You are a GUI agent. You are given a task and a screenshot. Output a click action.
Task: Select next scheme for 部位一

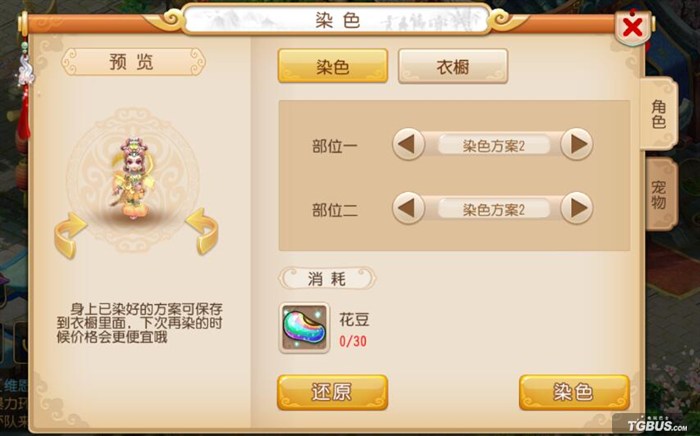pyautogui.click(x=577, y=144)
